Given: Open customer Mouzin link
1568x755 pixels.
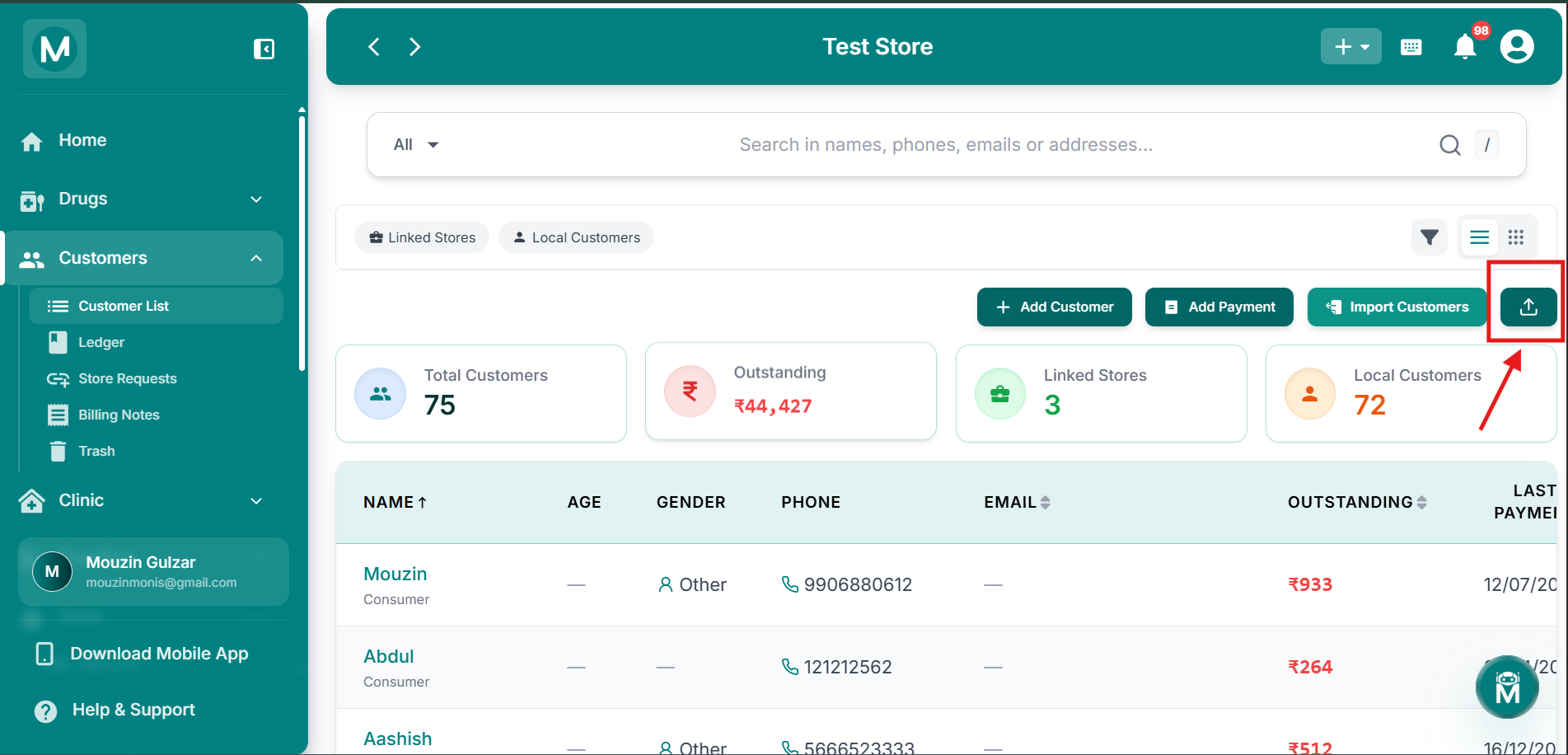Looking at the screenshot, I should pos(396,574).
